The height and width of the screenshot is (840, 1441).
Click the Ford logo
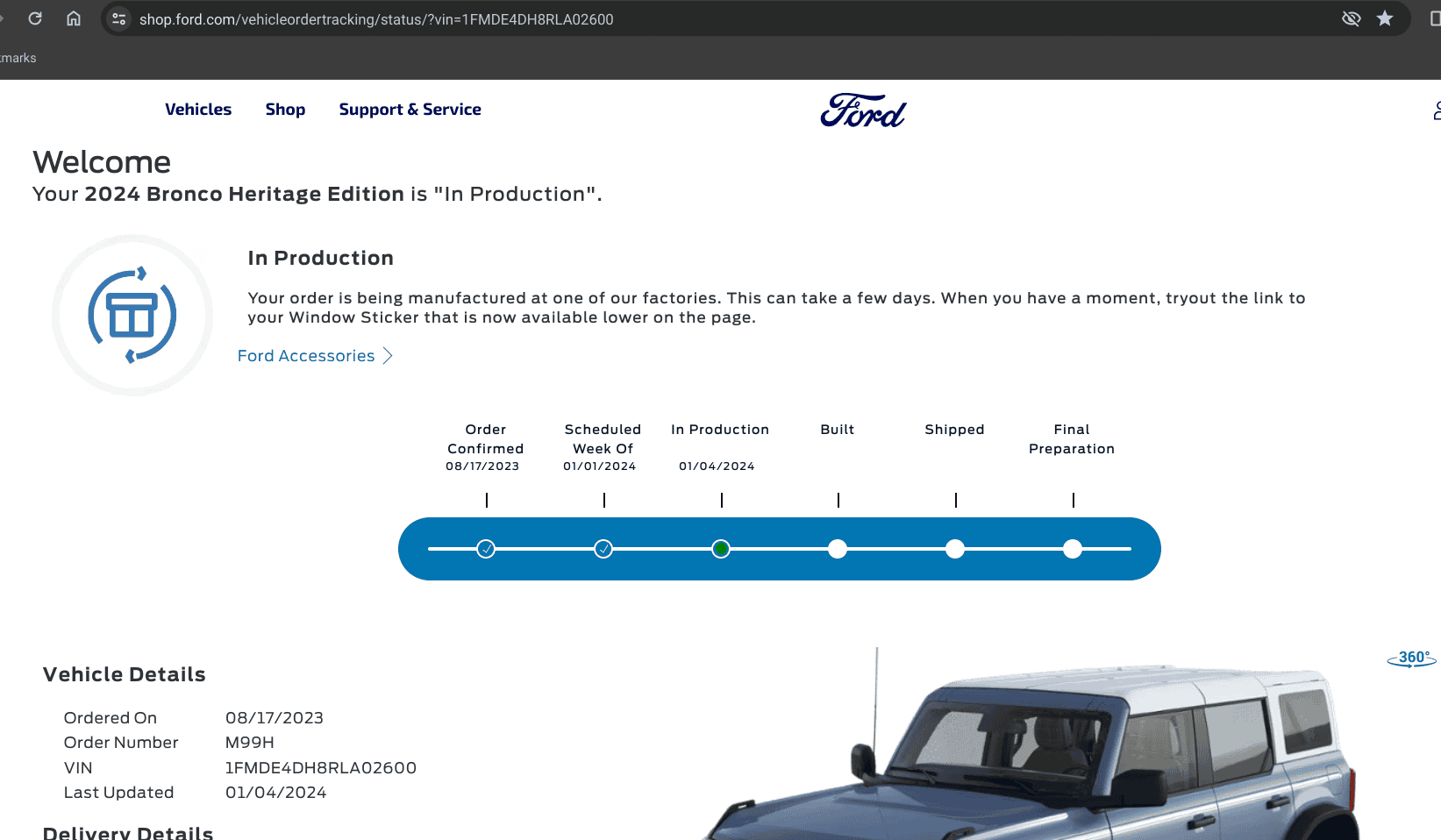tap(863, 110)
